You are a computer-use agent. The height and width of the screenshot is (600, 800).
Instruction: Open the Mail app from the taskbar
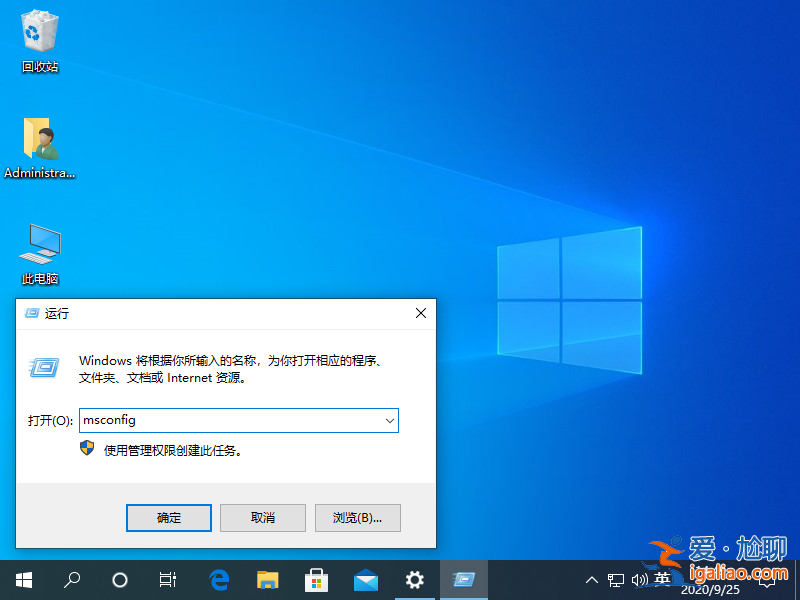365,579
